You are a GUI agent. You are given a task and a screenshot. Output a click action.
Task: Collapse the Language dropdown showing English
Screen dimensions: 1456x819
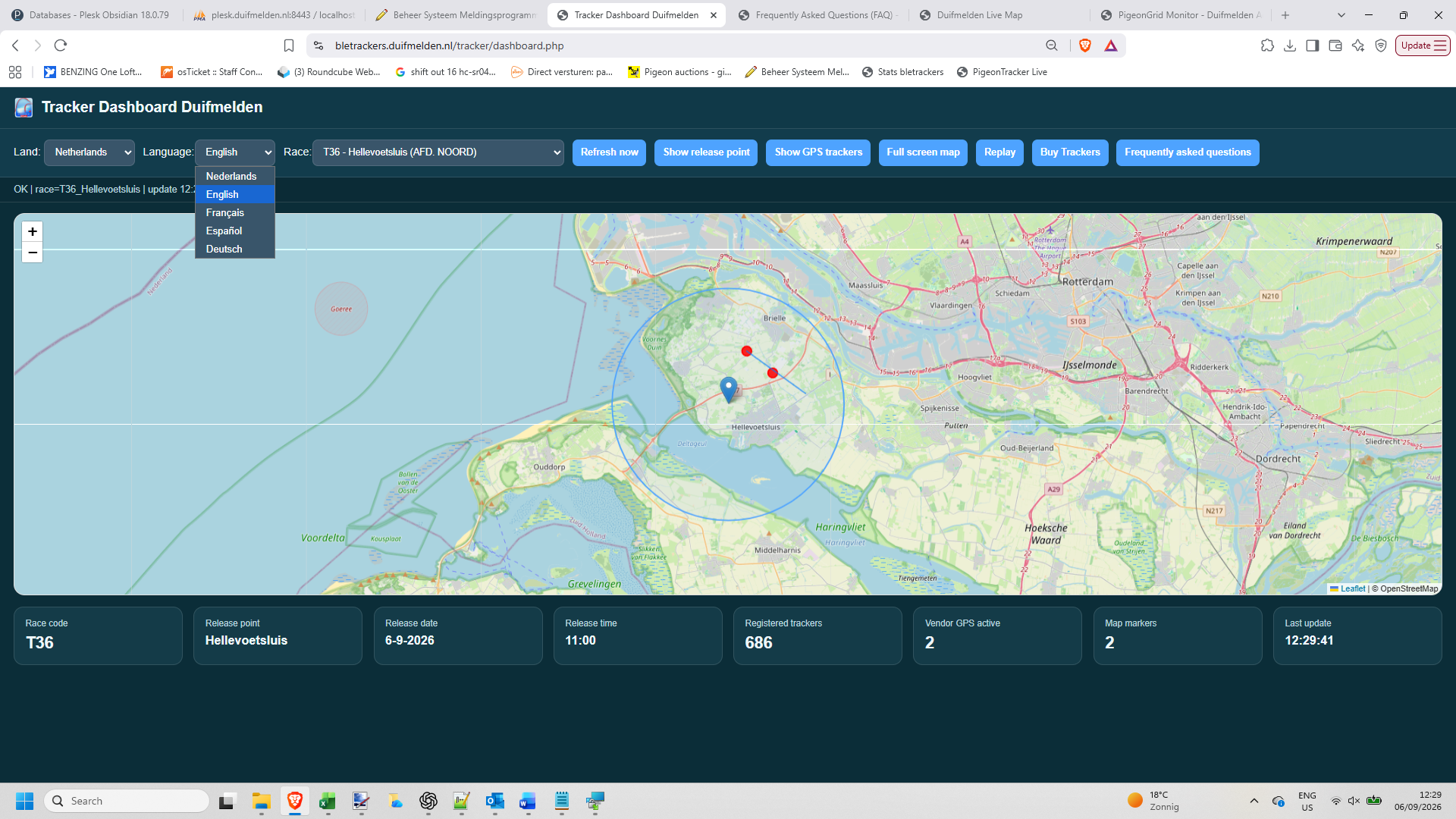pos(235,152)
